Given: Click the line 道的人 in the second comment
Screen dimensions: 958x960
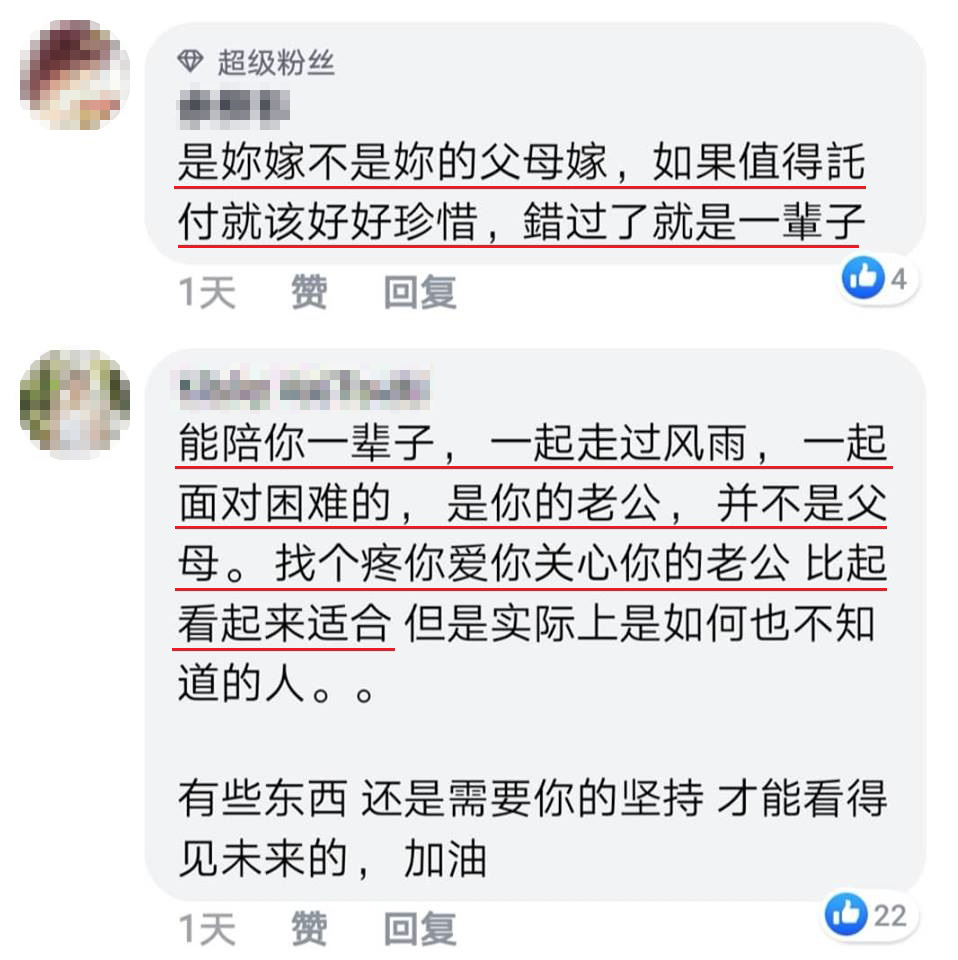Looking at the screenshot, I should [x=275, y=684].
